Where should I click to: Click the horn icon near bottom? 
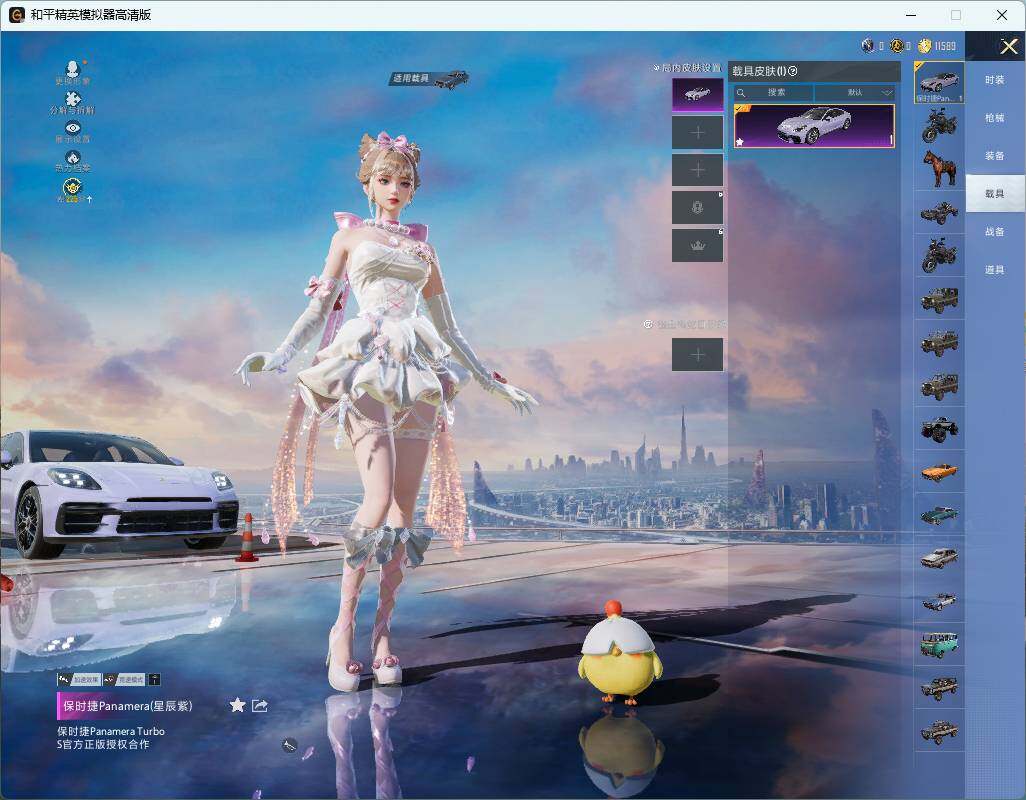point(290,744)
